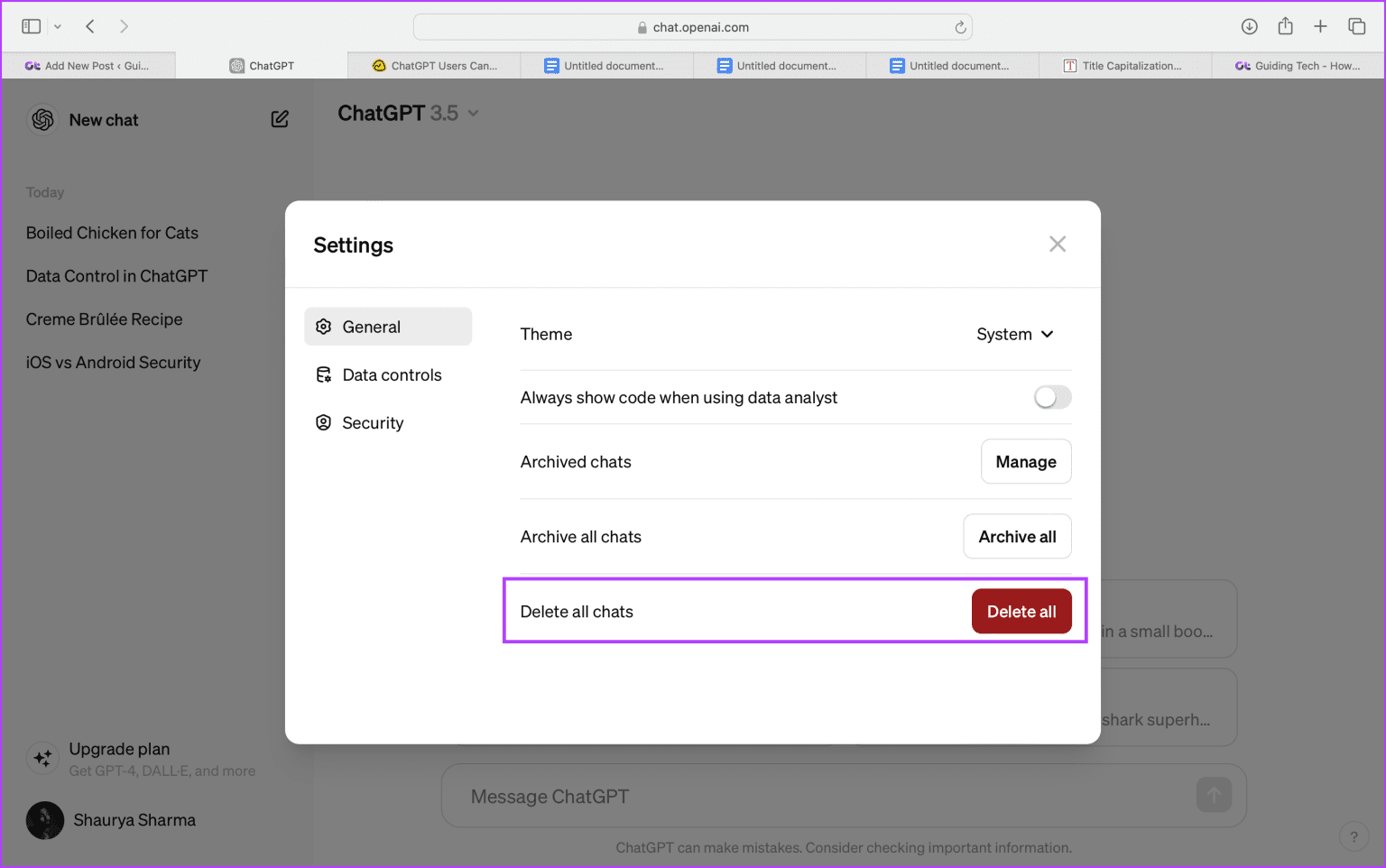Screen dimensions: 1386x868
Task: Open a new chat with the compose icon
Action: click(280, 118)
